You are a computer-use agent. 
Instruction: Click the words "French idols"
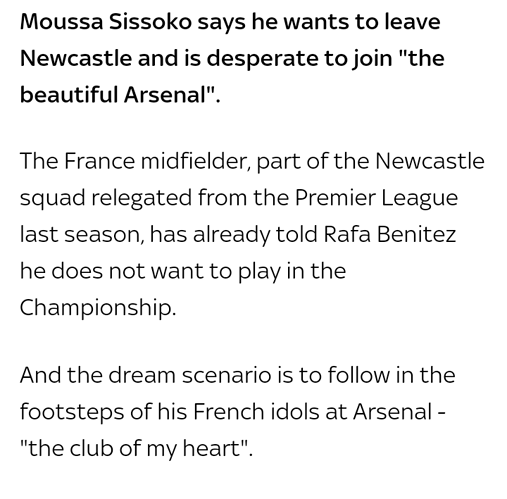pos(256,412)
